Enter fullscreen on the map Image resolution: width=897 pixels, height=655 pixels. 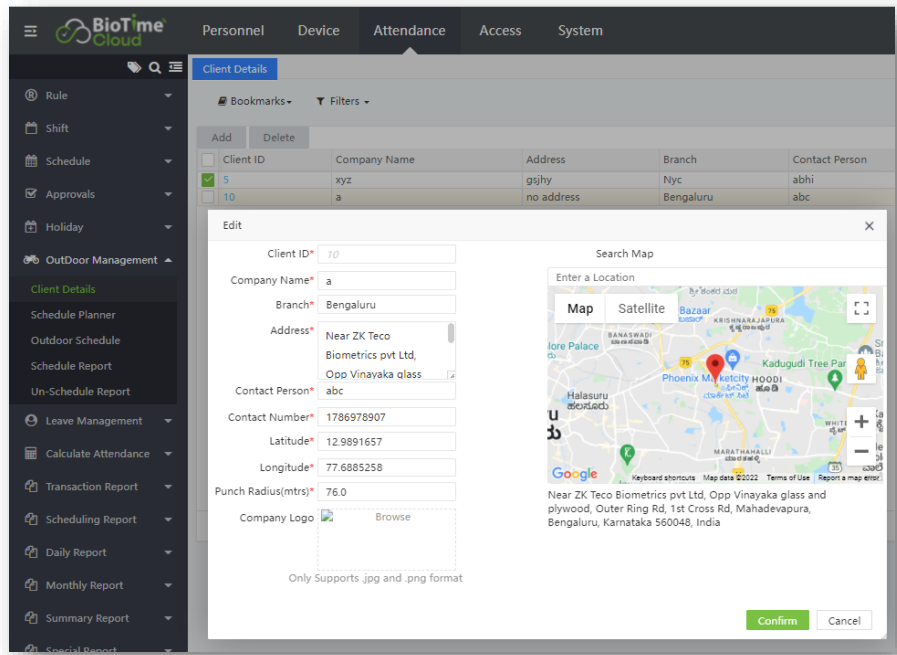(x=860, y=309)
